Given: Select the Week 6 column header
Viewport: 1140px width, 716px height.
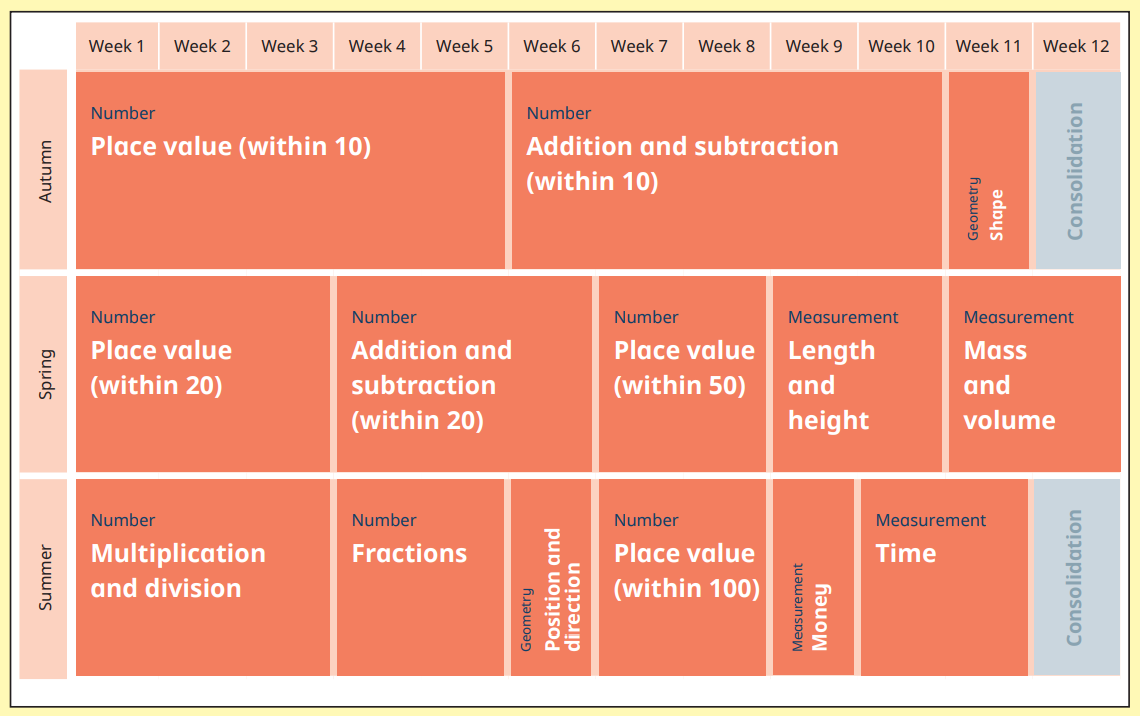Looking at the screenshot, I should click(552, 46).
